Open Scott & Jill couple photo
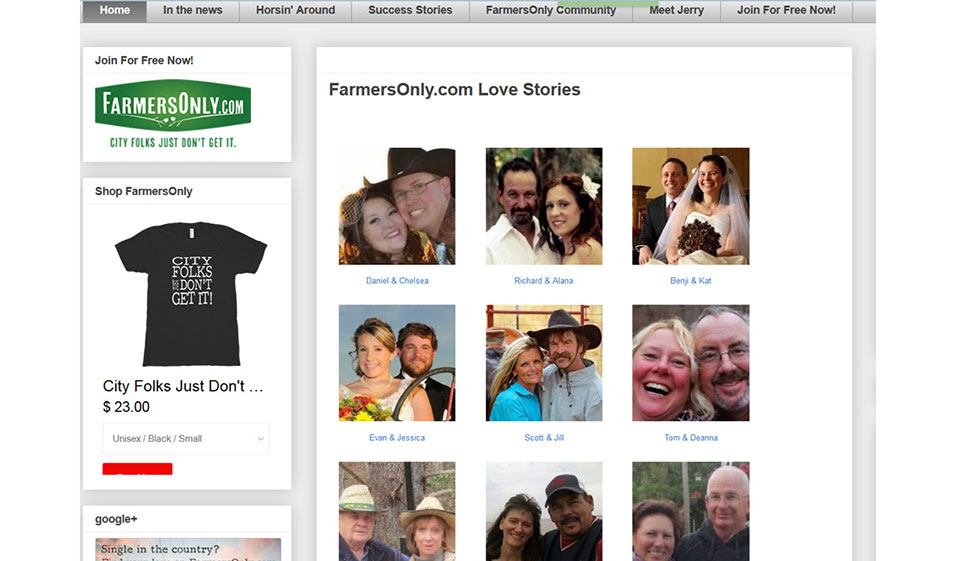960x561 pixels. (544, 363)
